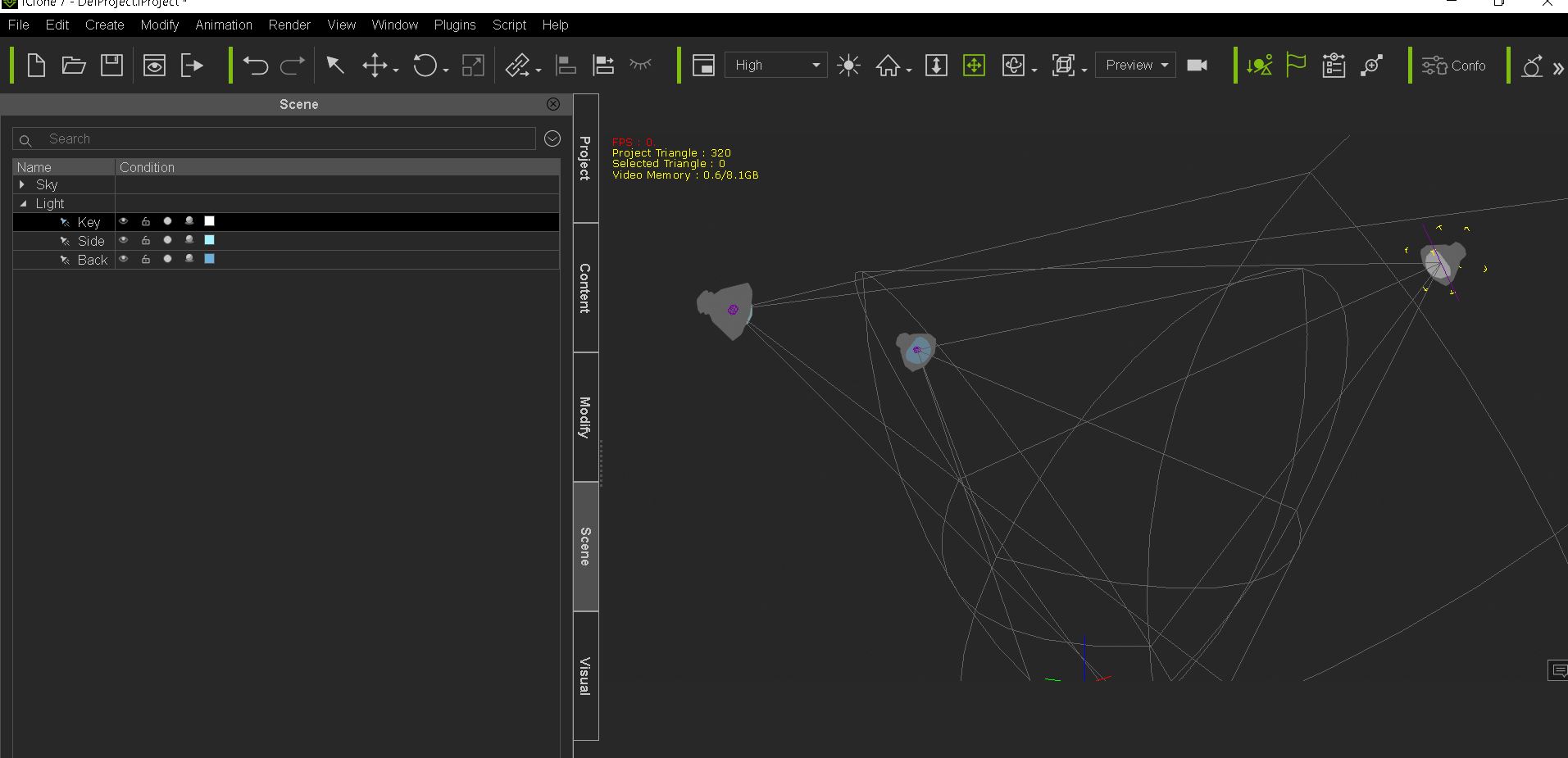Open the High quality dropdown
This screenshot has width=1568, height=758.
click(775, 65)
